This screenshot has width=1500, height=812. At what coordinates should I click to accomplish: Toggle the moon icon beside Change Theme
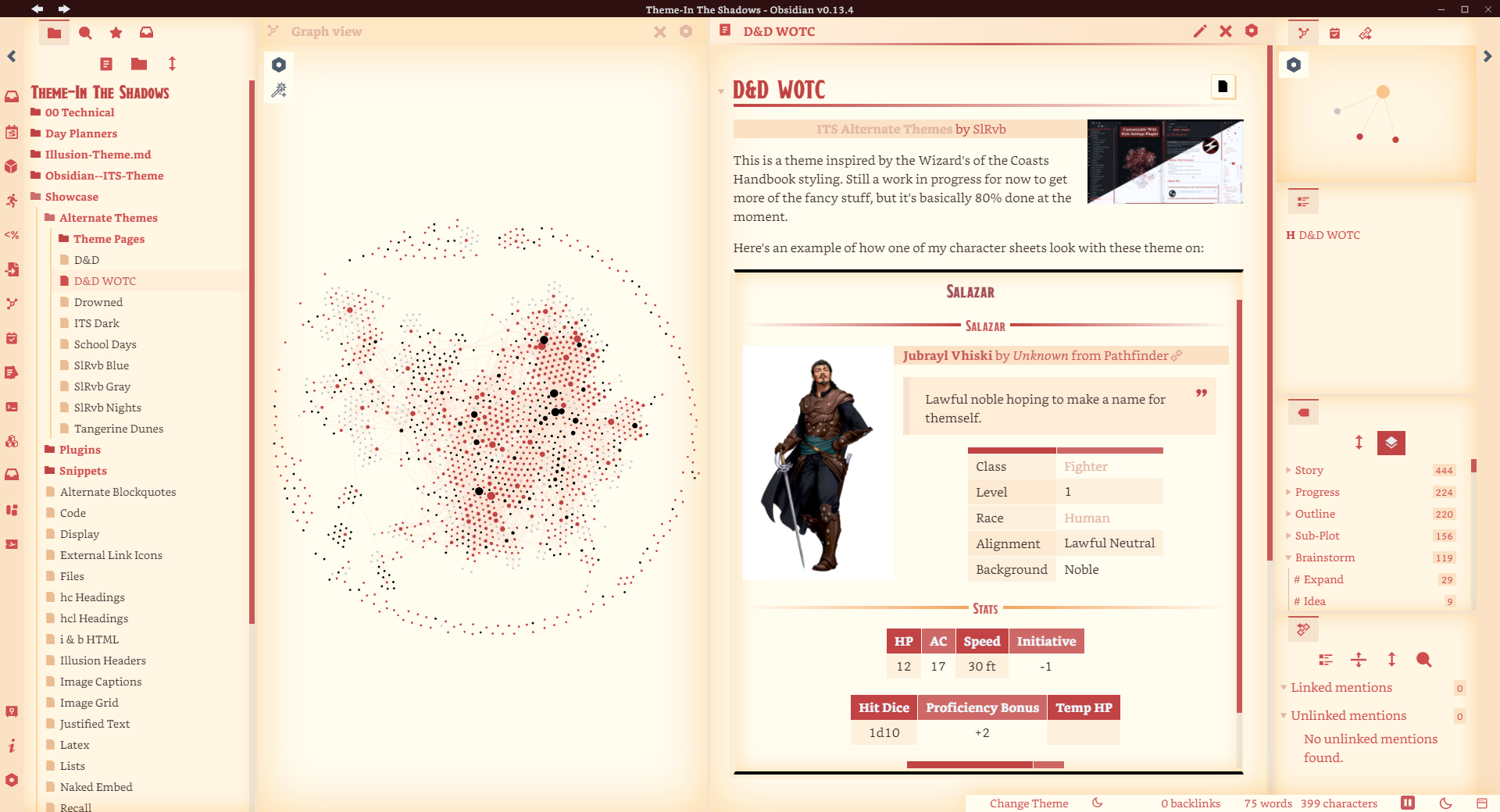[x=1098, y=803]
